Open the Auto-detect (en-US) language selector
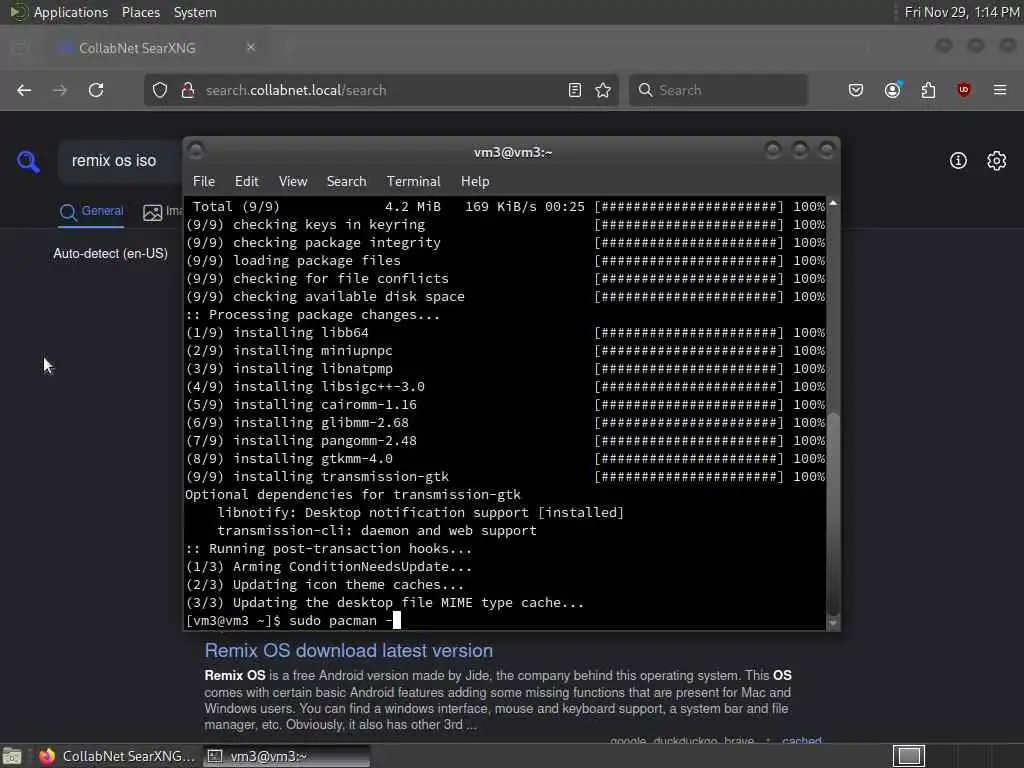Image resolution: width=1024 pixels, height=768 pixels. tap(110, 253)
